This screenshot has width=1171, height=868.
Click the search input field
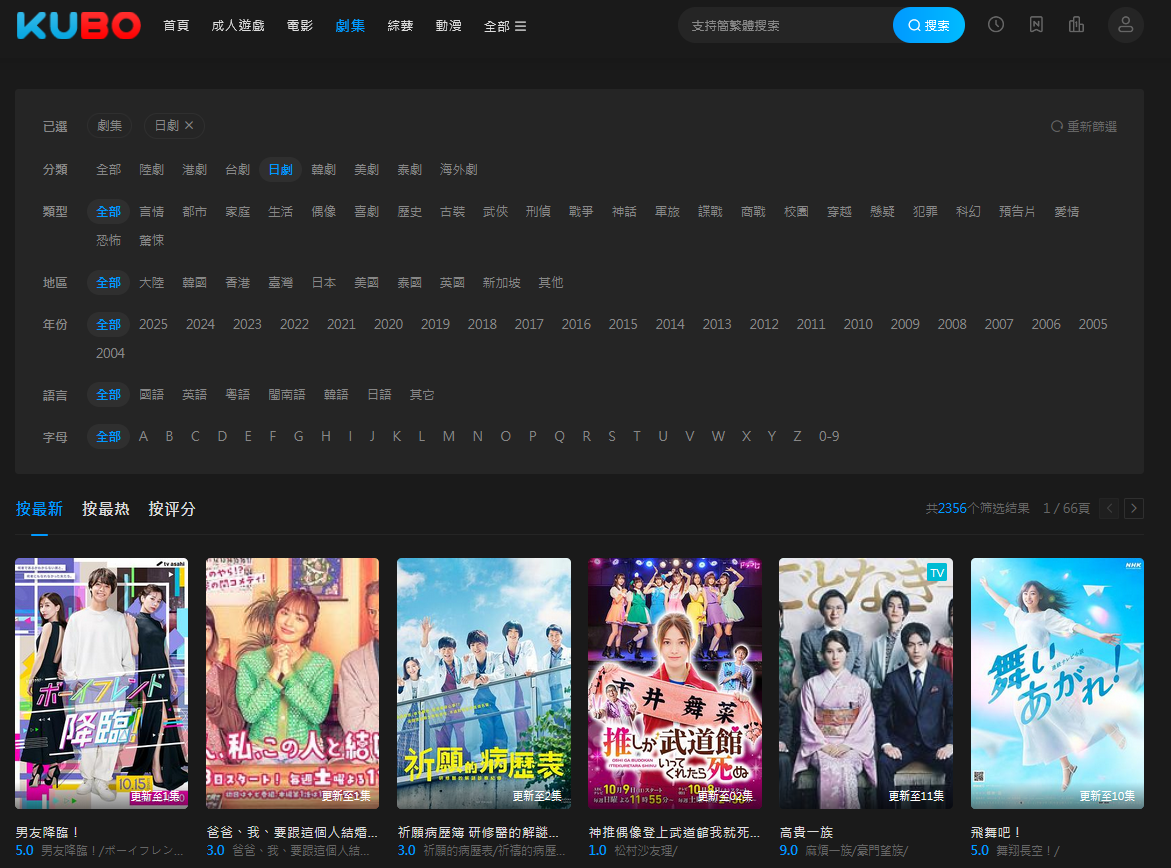[x=785, y=26]
